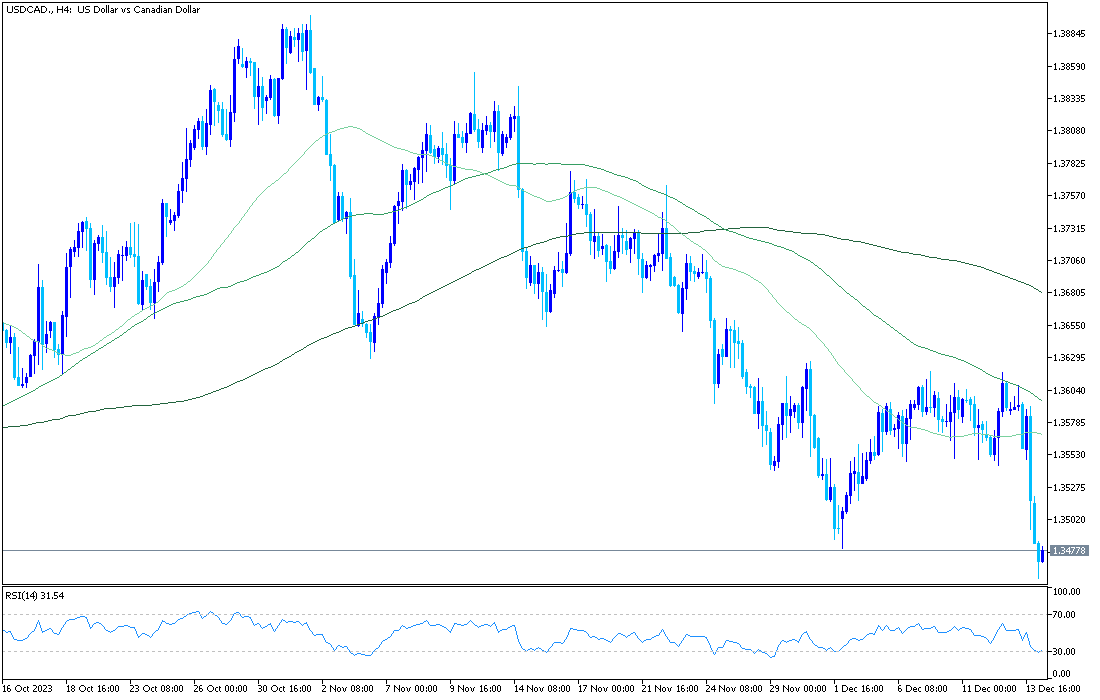Click the 1.37570 price axis label
The image size is (1100, 700).
tap(1070, 196)
